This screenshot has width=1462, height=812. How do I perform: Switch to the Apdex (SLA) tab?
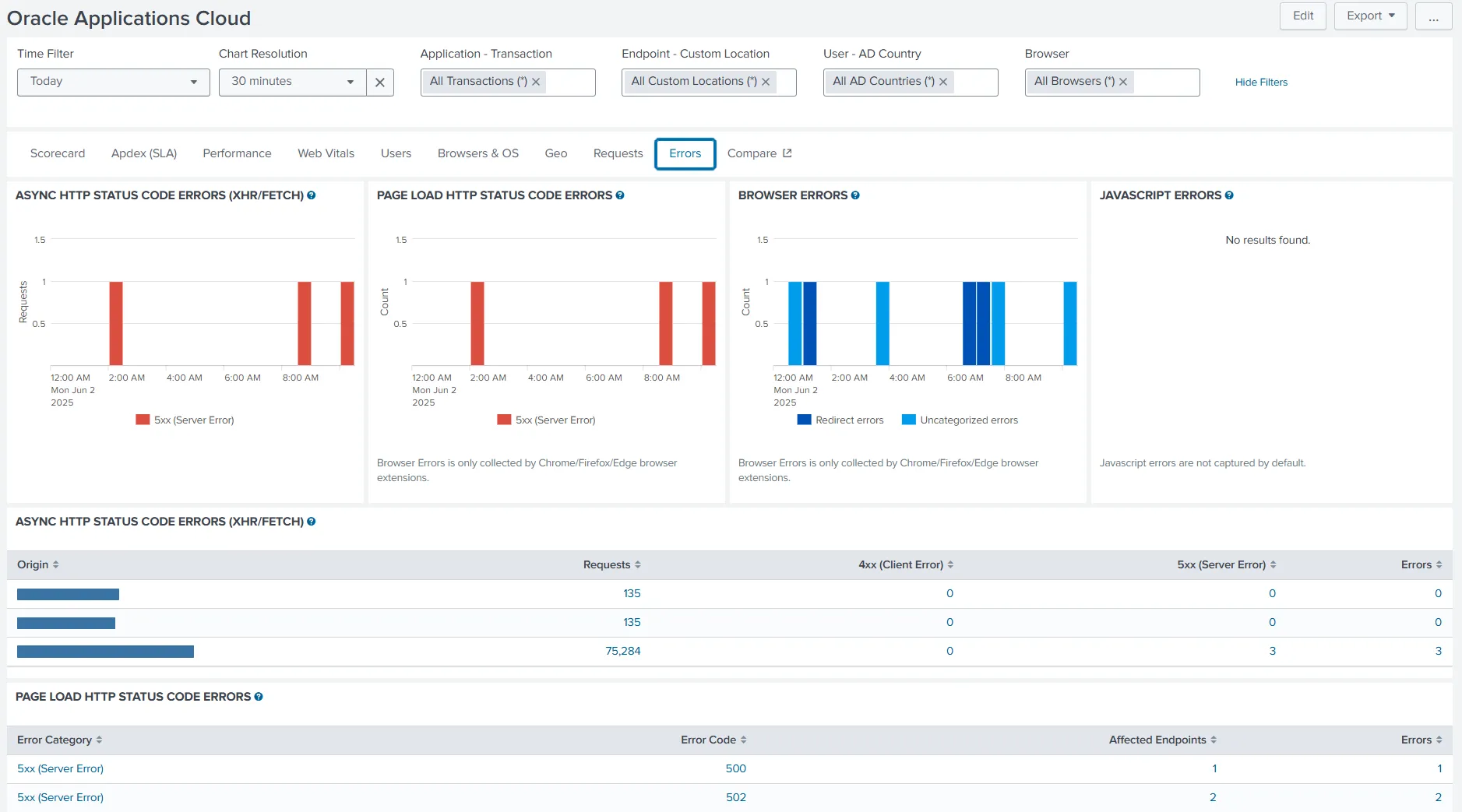tap(144, 153)
